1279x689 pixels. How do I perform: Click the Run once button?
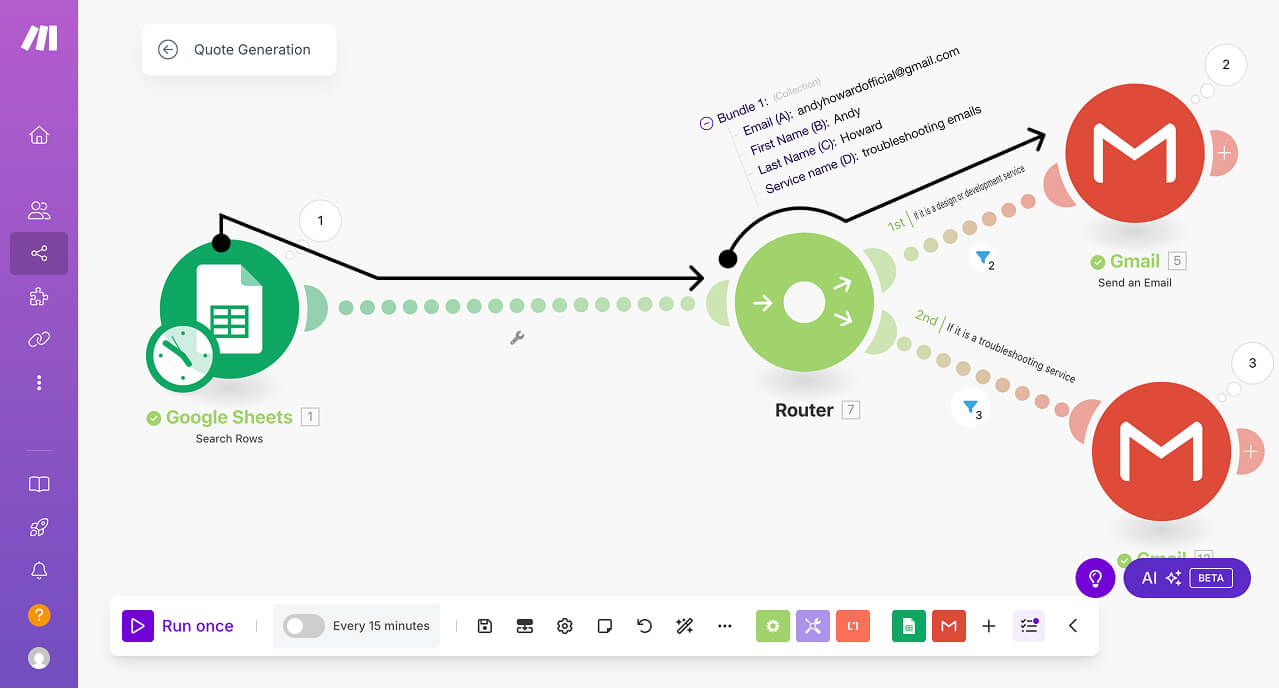pyautogui.click(x=178, y=626)
